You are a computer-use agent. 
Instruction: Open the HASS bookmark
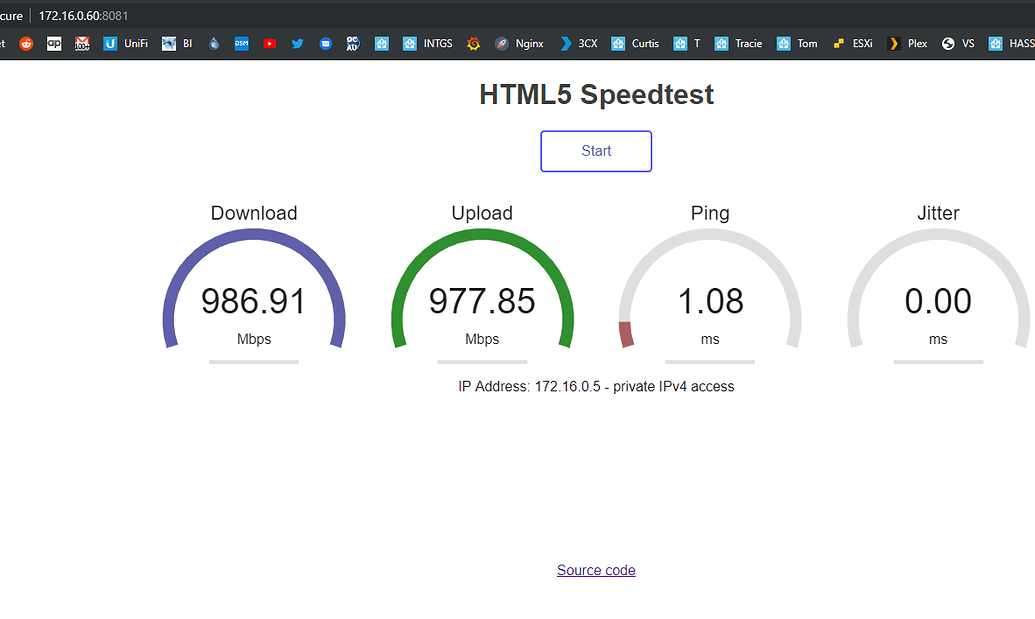(1013, 43)
